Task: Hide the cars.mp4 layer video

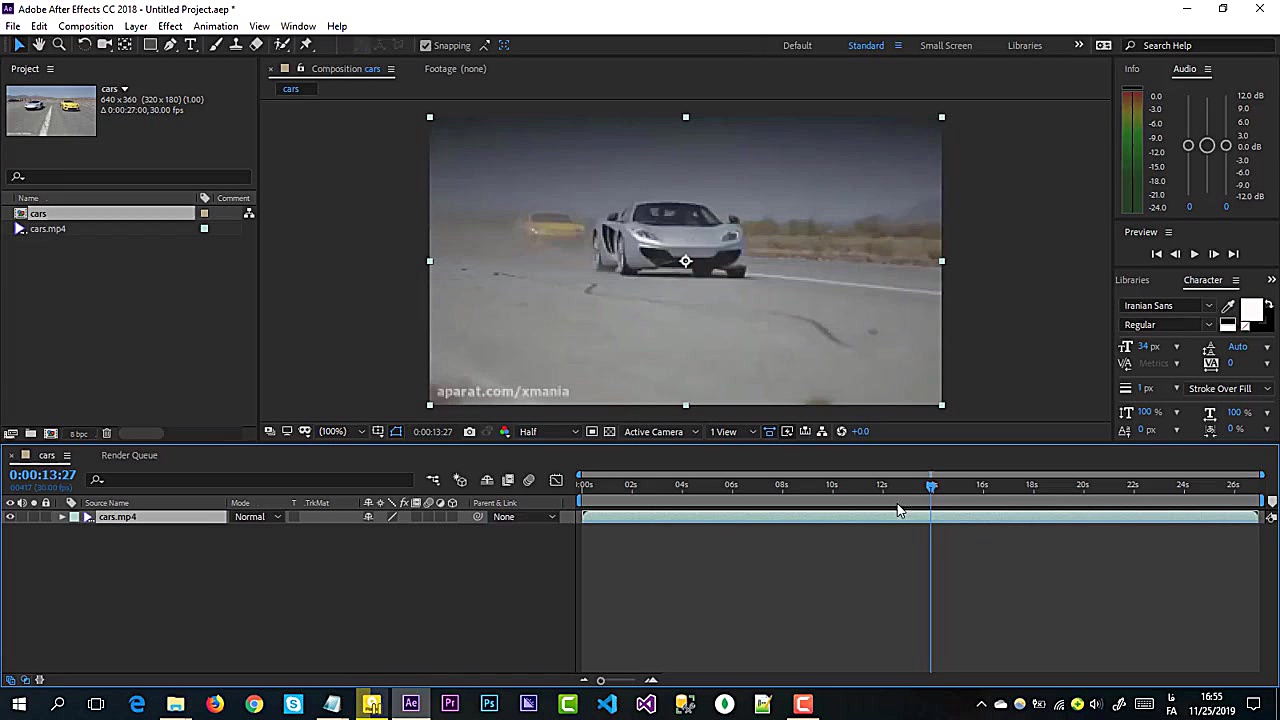Action: (10, 517)
